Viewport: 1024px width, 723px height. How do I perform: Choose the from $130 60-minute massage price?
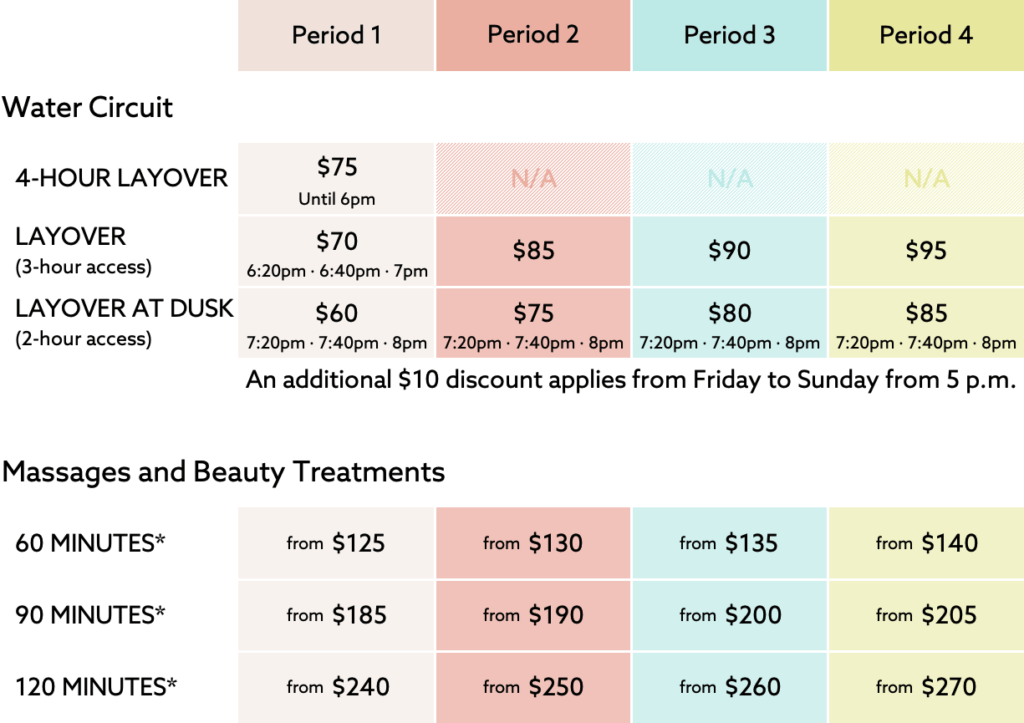[533, 543]
